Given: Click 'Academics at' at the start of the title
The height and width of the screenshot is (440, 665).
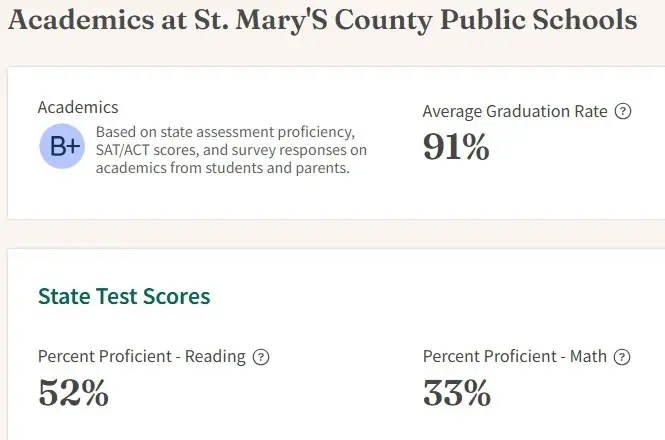Looking at the screenshot, I should (97, 20).
